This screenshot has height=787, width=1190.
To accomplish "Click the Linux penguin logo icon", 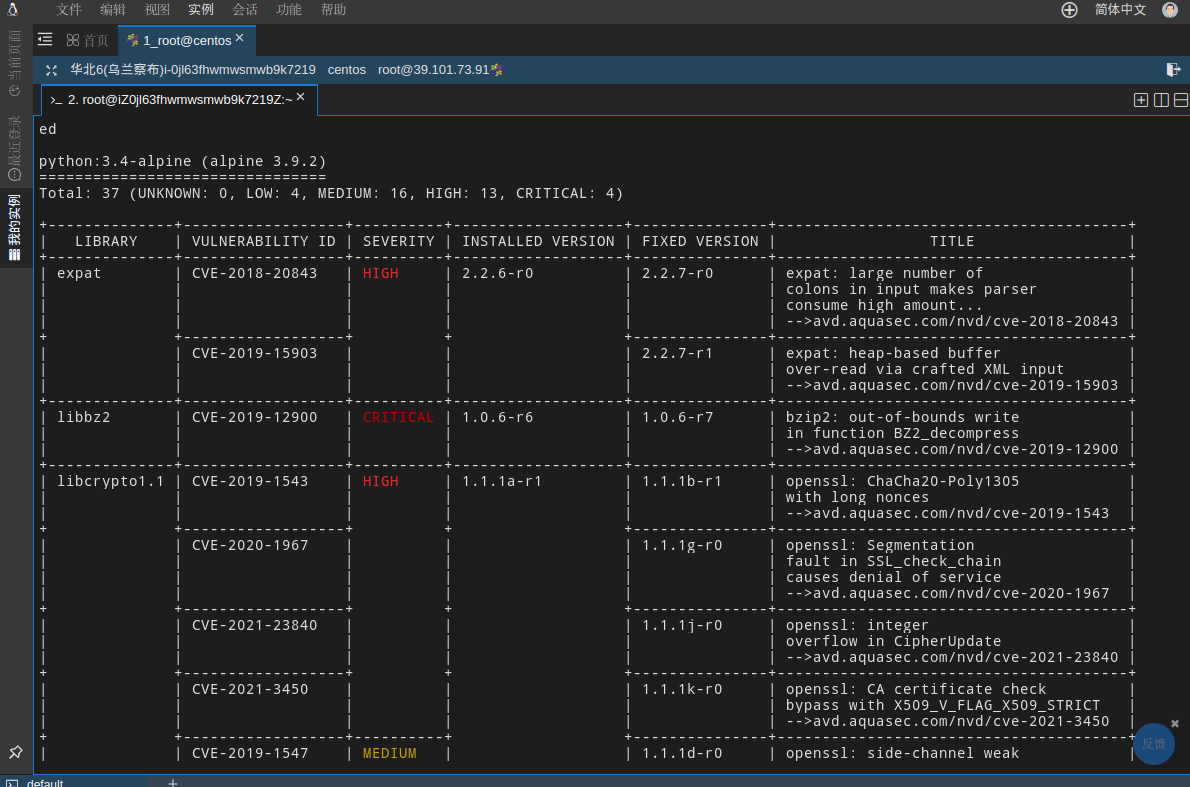I will [13, 10].
